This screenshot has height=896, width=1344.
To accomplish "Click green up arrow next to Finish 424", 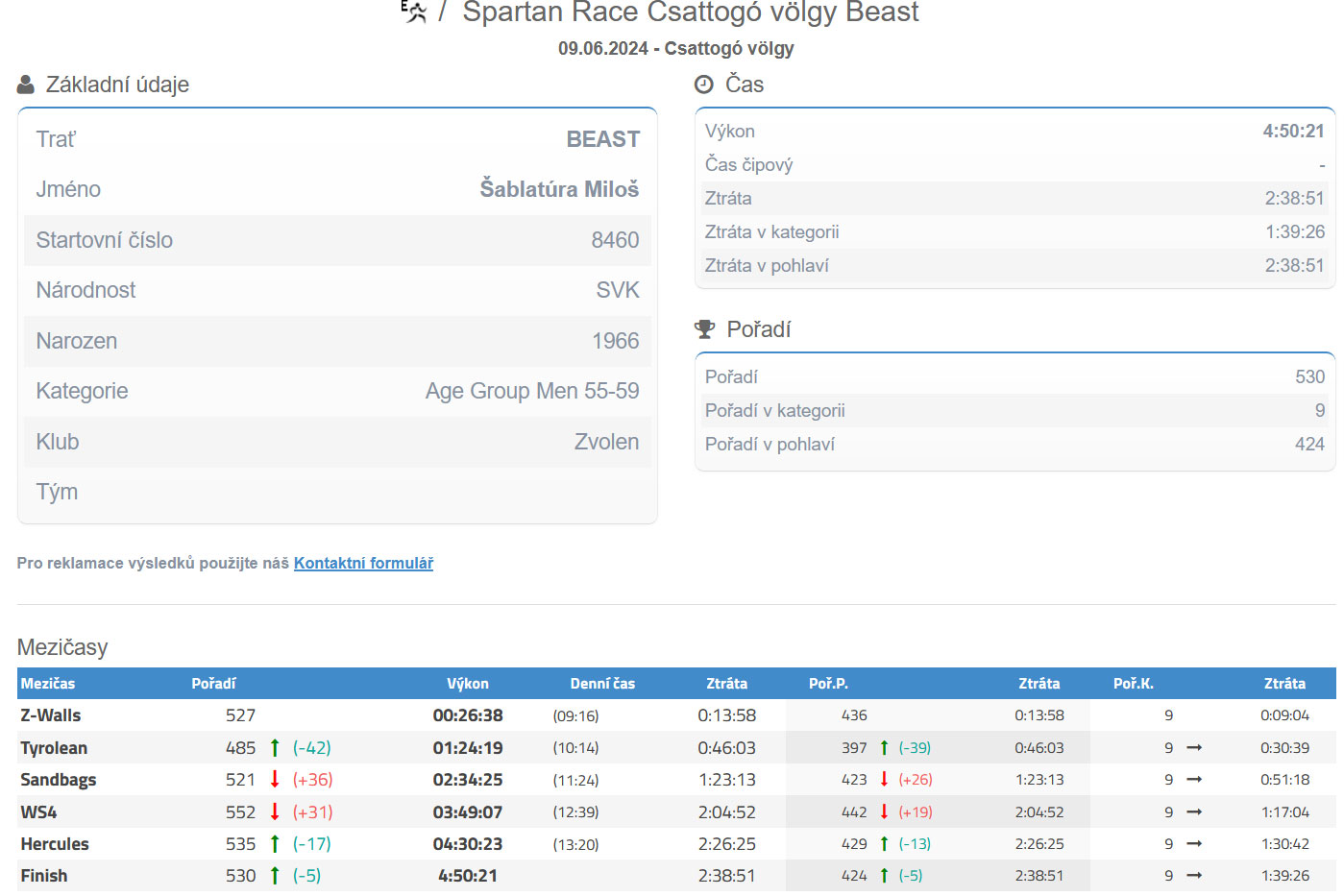I will pyautogui.click(x=884, y=875).
